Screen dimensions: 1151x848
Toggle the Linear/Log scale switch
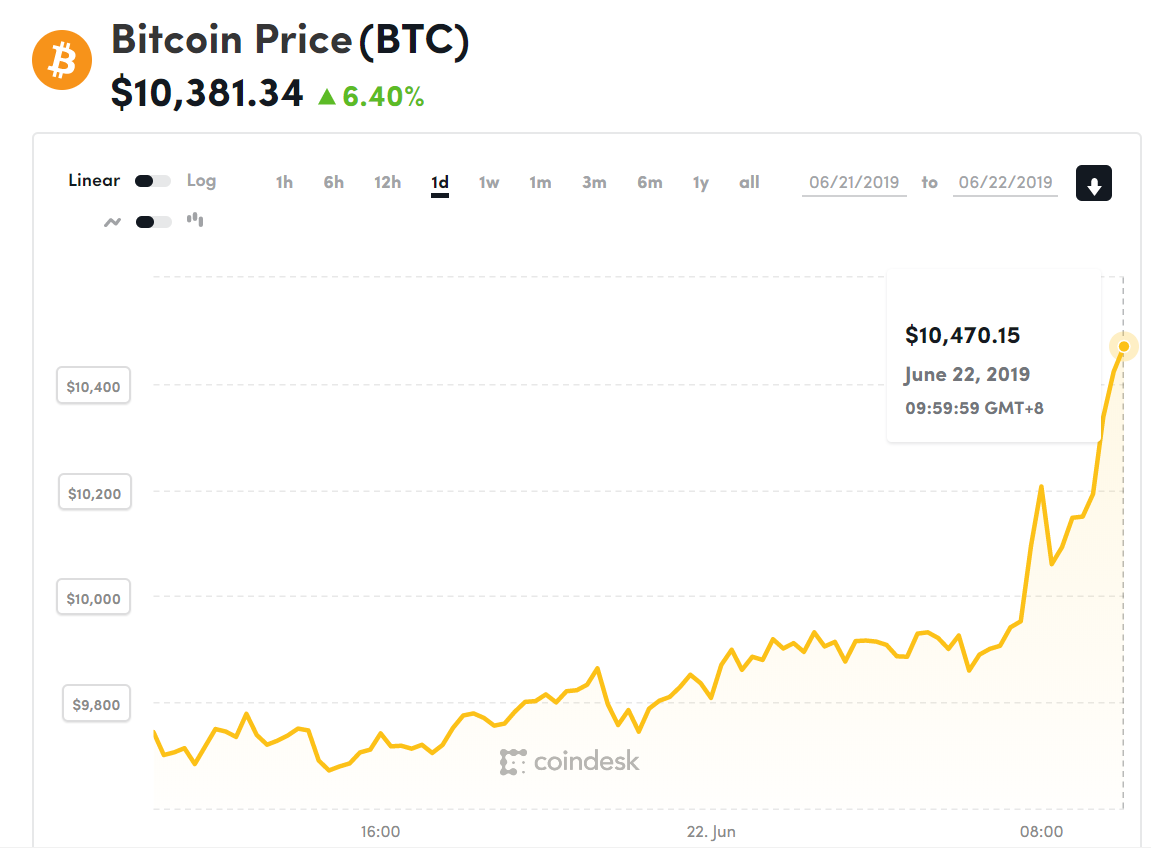point(153,181)
